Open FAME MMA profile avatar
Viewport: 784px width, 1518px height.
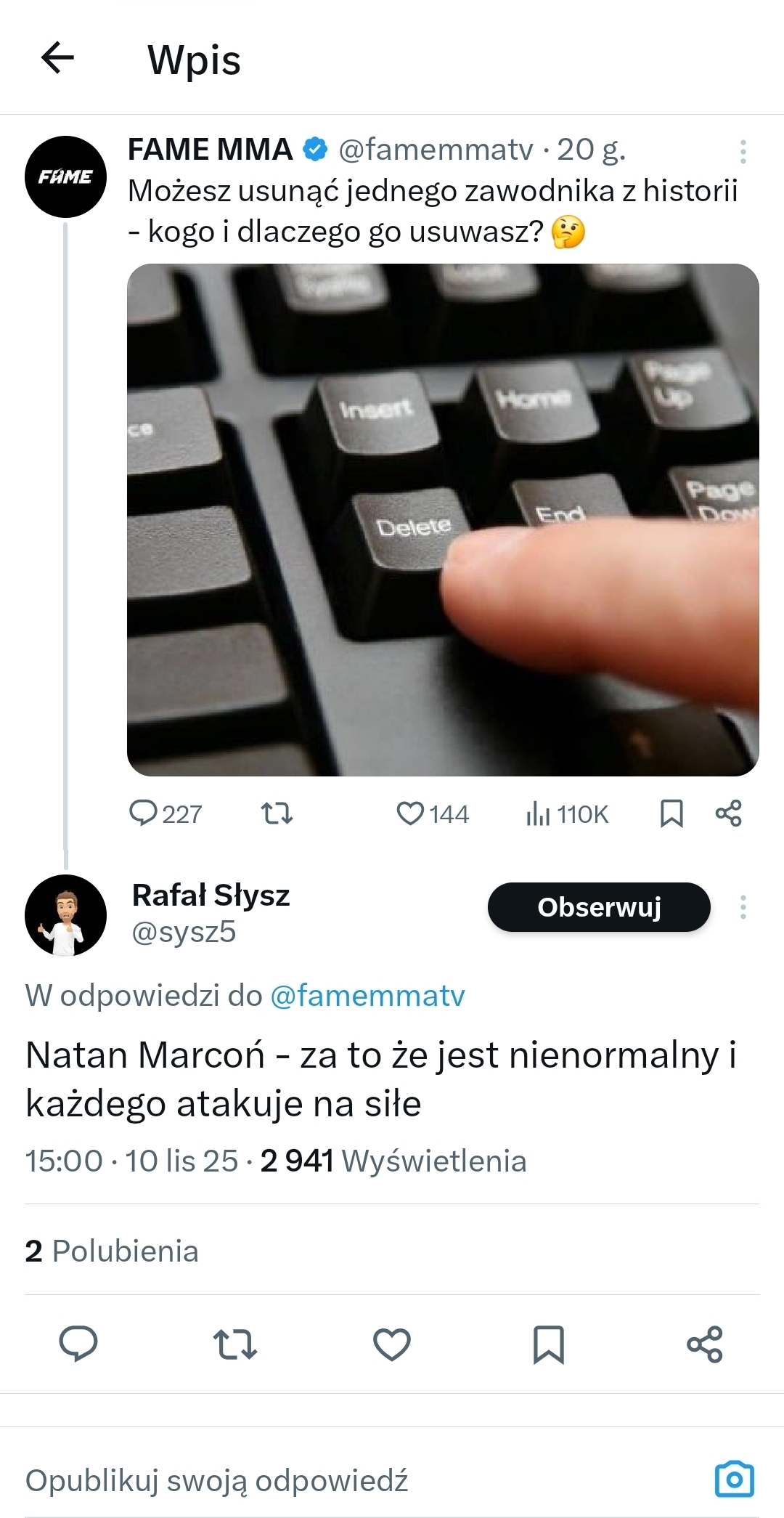[x=65, y=177]
